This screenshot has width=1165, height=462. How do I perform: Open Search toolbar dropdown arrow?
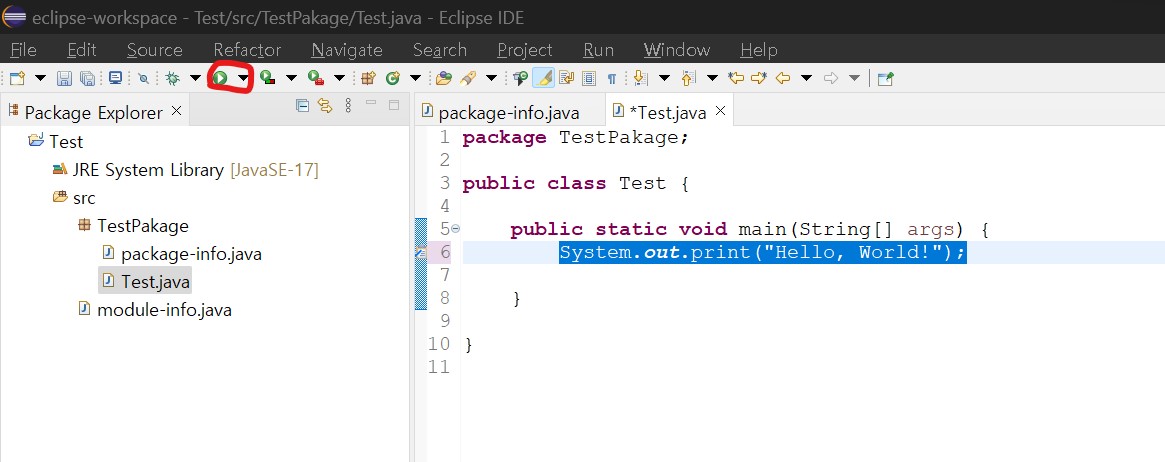(491, 78)
